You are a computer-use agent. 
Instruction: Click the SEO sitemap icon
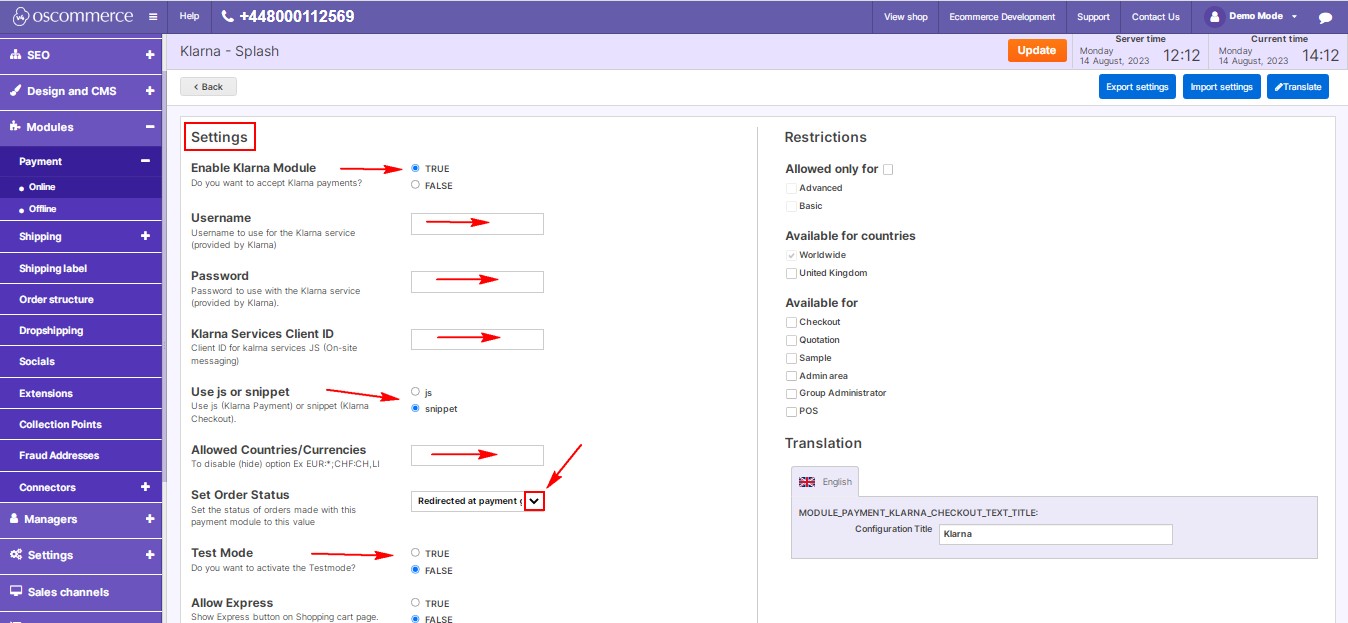point(16,55)
